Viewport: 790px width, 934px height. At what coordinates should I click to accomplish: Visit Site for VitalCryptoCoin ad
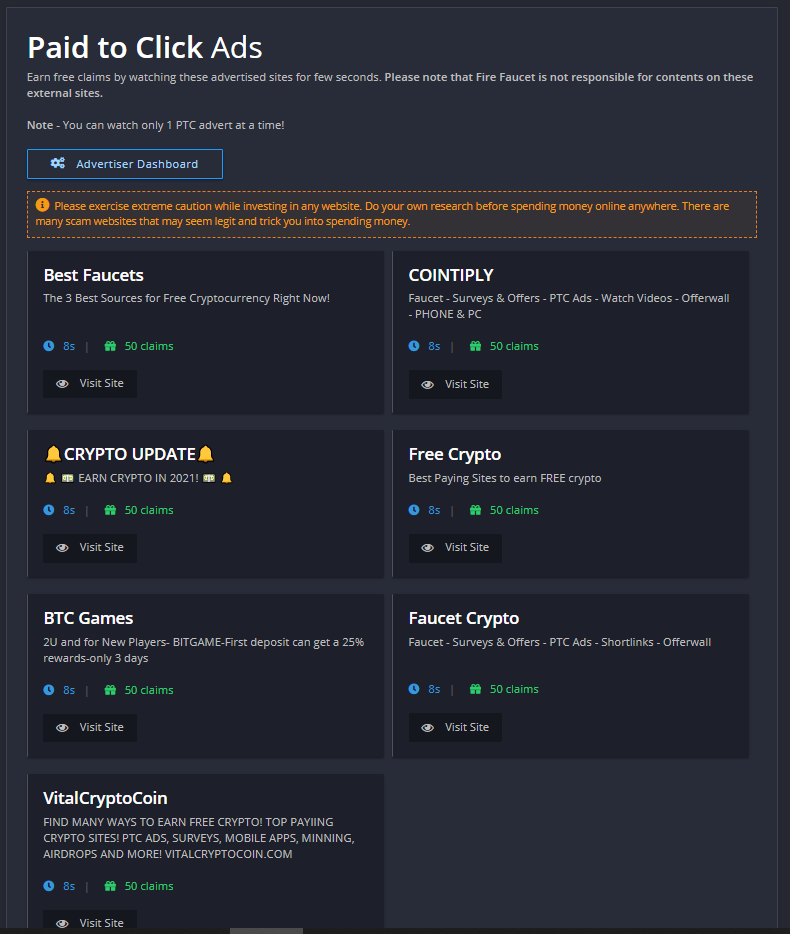click(90, 921)
